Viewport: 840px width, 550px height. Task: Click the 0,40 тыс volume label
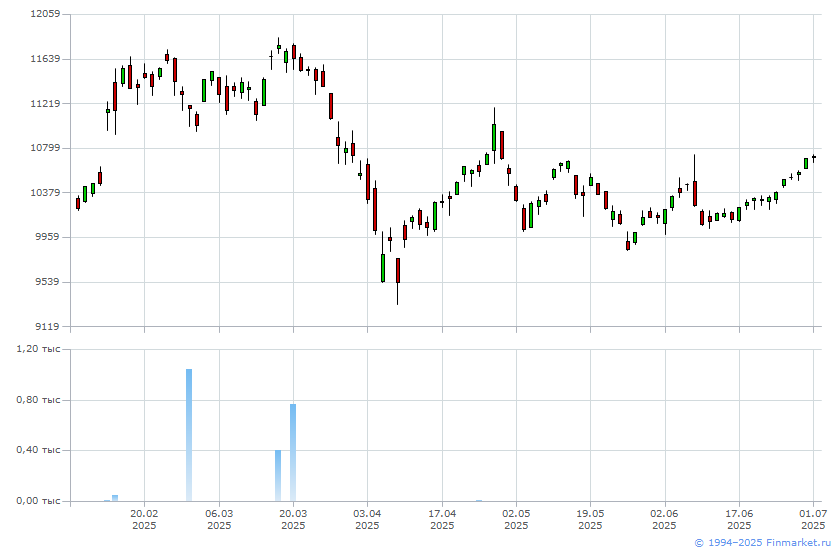click(39, 450)
